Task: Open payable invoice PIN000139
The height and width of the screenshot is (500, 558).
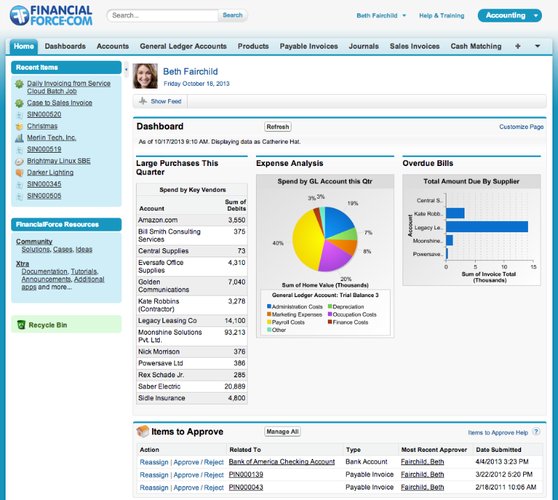Action: coord(246,475)
